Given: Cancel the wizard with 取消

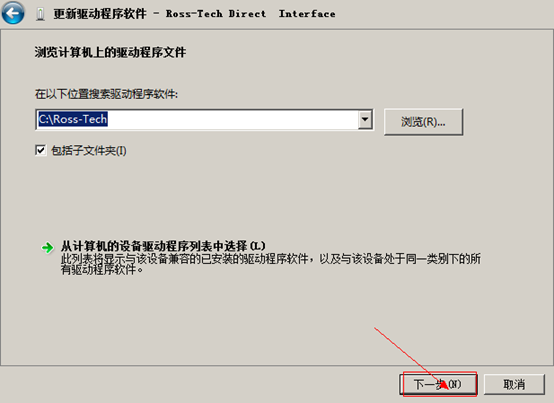Looking at the screenshot, I should click(x=514, y=384).
